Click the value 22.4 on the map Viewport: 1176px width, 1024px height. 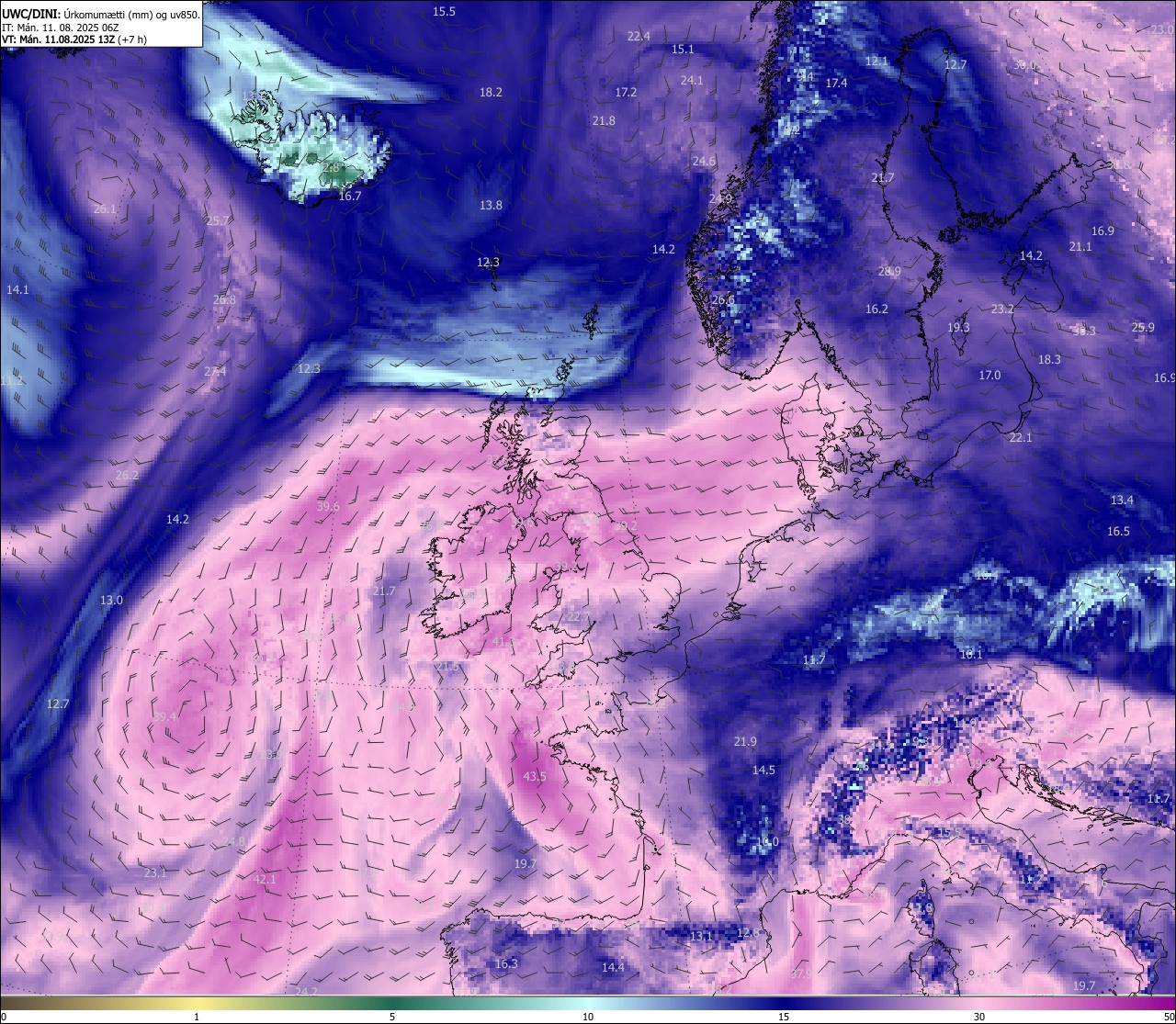639,36
